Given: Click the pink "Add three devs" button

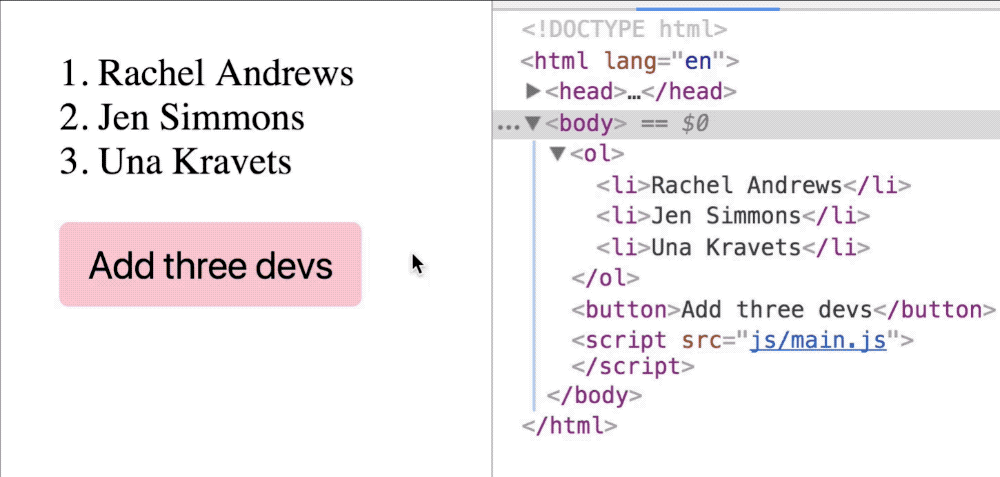Looking at the screenshot, I should pos(210,265).
